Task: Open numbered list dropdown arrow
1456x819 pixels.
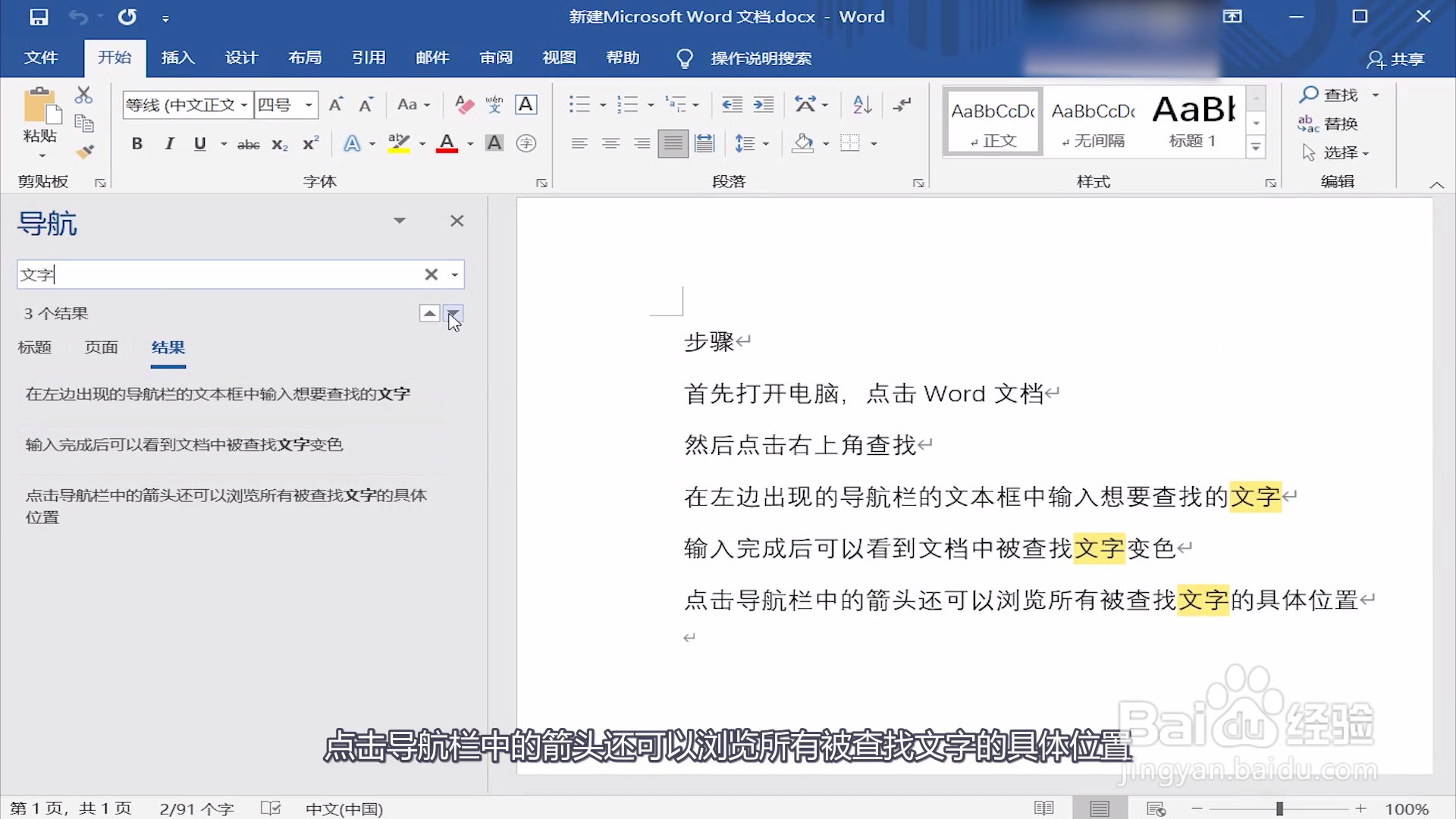Action: point(651,105)
